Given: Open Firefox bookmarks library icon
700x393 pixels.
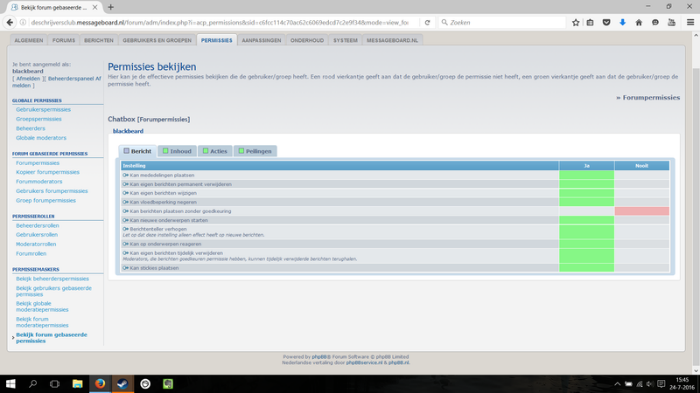Looking at the screenshot, I should click(x=590, y=22).
